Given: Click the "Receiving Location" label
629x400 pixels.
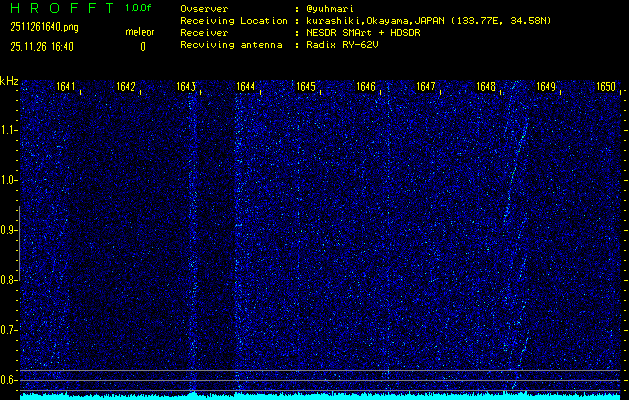Looking at the screenshot, I should click(x=234, y=21).
